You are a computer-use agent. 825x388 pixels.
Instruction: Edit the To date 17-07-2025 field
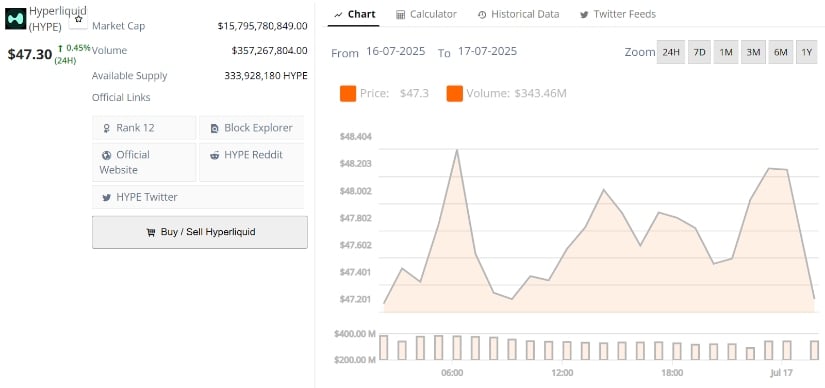pos(487,52)
